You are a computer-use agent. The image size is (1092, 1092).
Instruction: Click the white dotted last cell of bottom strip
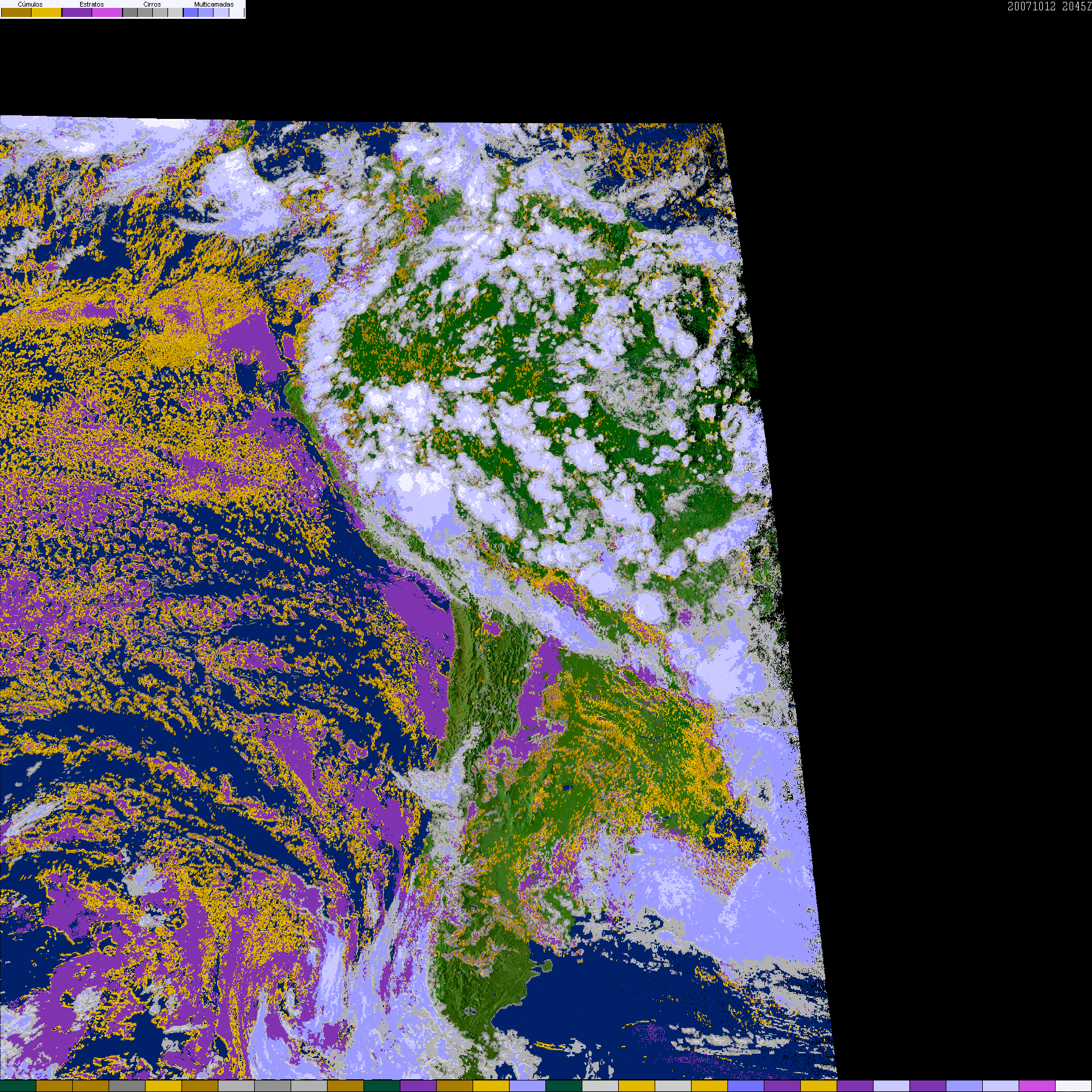(x=1074, y=1086)
